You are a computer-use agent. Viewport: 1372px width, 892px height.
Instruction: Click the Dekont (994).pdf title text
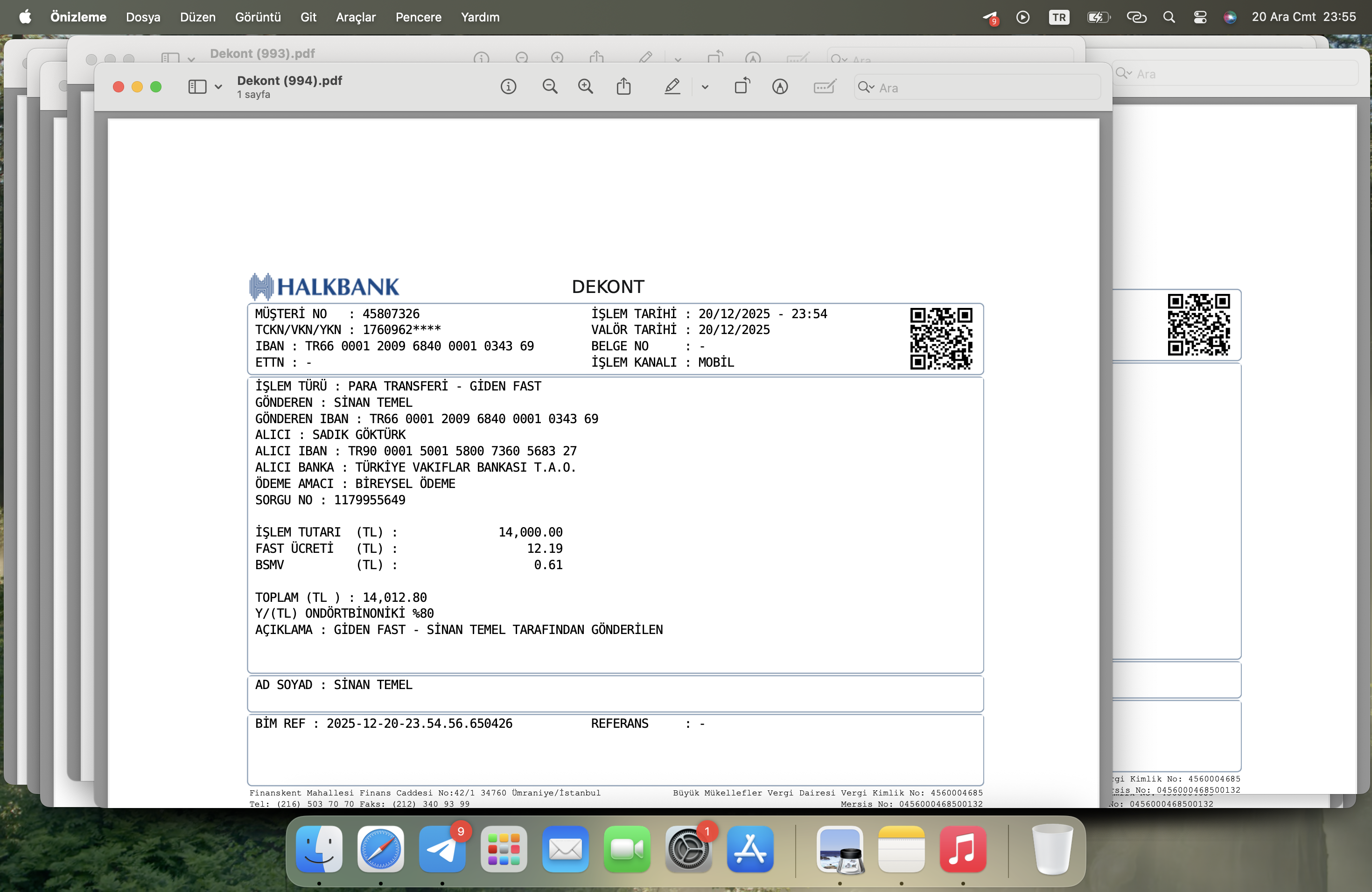pos(289,81)
